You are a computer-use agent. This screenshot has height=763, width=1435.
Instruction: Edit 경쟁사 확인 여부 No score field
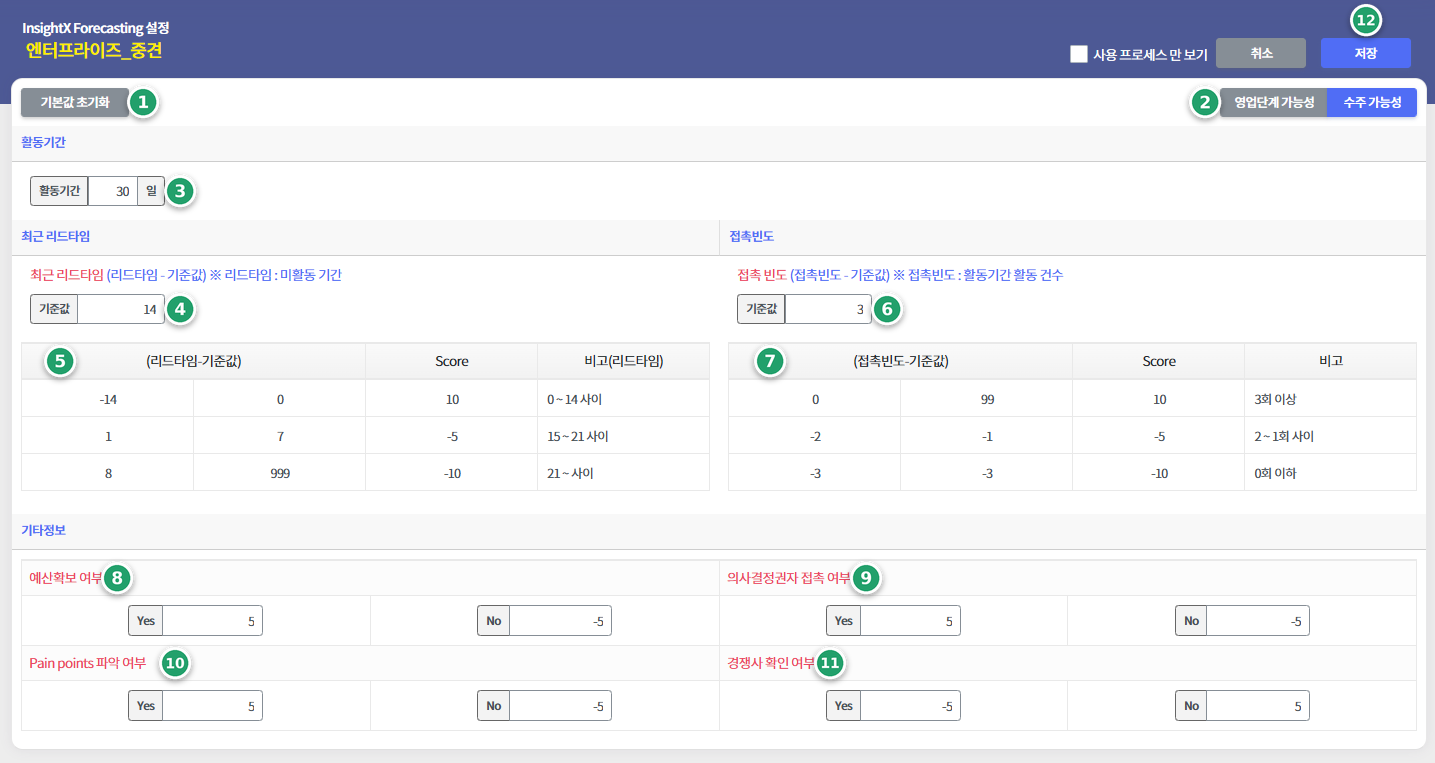(1258, 706)
